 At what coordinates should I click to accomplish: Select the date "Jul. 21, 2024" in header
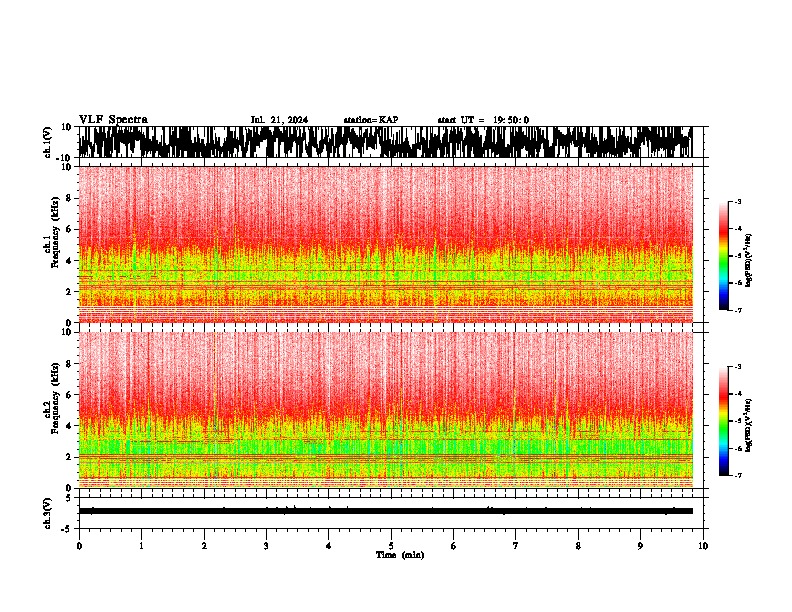[x=279, y=120]
